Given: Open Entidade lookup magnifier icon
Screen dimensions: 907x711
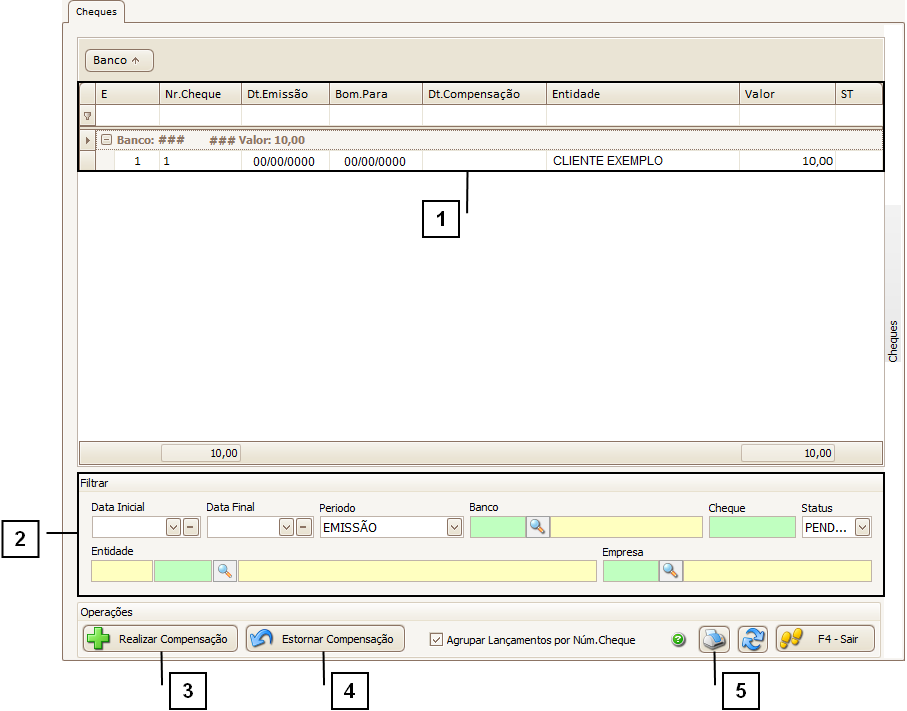Looking at the screenshot, I should pos(224,571).
